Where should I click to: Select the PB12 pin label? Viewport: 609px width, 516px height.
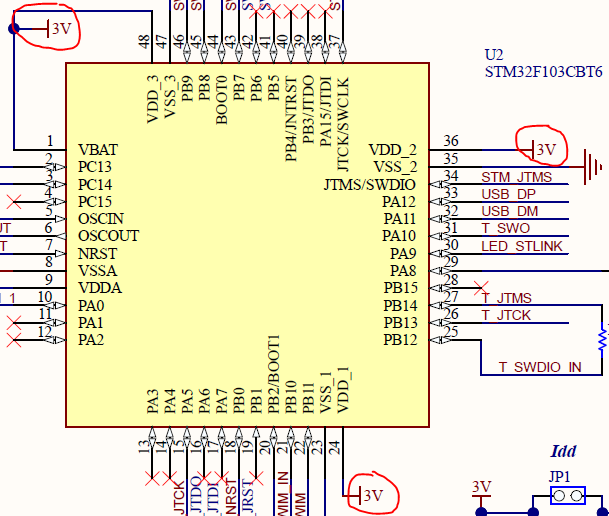click(x=400, y=340)
